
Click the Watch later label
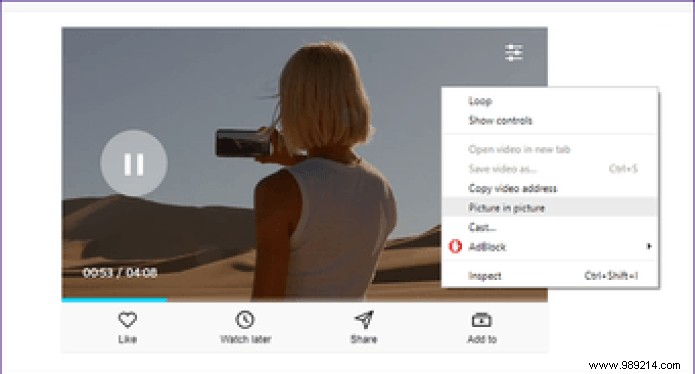coord(245,339)
